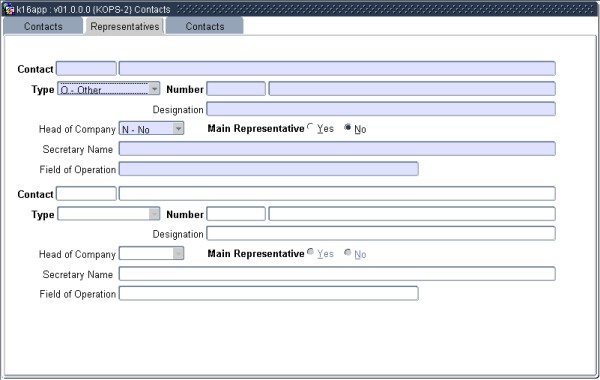Click the second record's Contact code field
The height and width of the screenshot is (380, 600).
(x=86, y=194)
